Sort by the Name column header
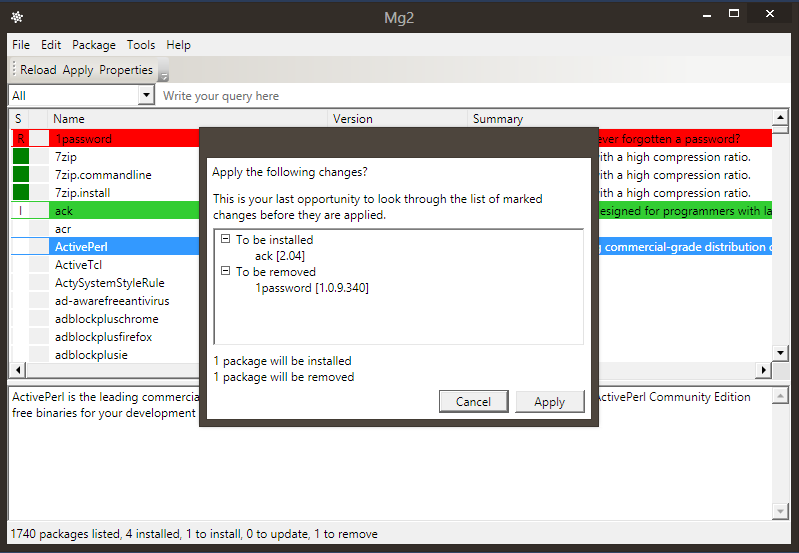Viewport: 799px width, 553px height. click(x=188, y=119)
